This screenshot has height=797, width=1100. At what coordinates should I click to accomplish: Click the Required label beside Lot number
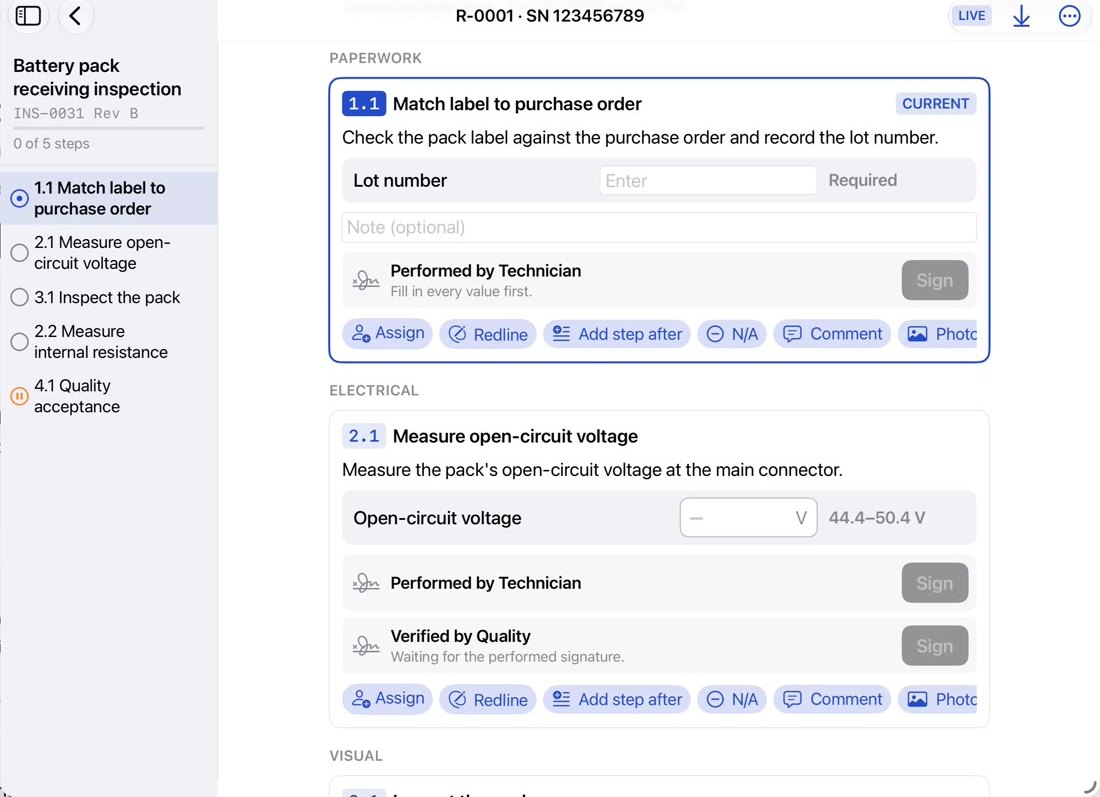pos(862,180)
